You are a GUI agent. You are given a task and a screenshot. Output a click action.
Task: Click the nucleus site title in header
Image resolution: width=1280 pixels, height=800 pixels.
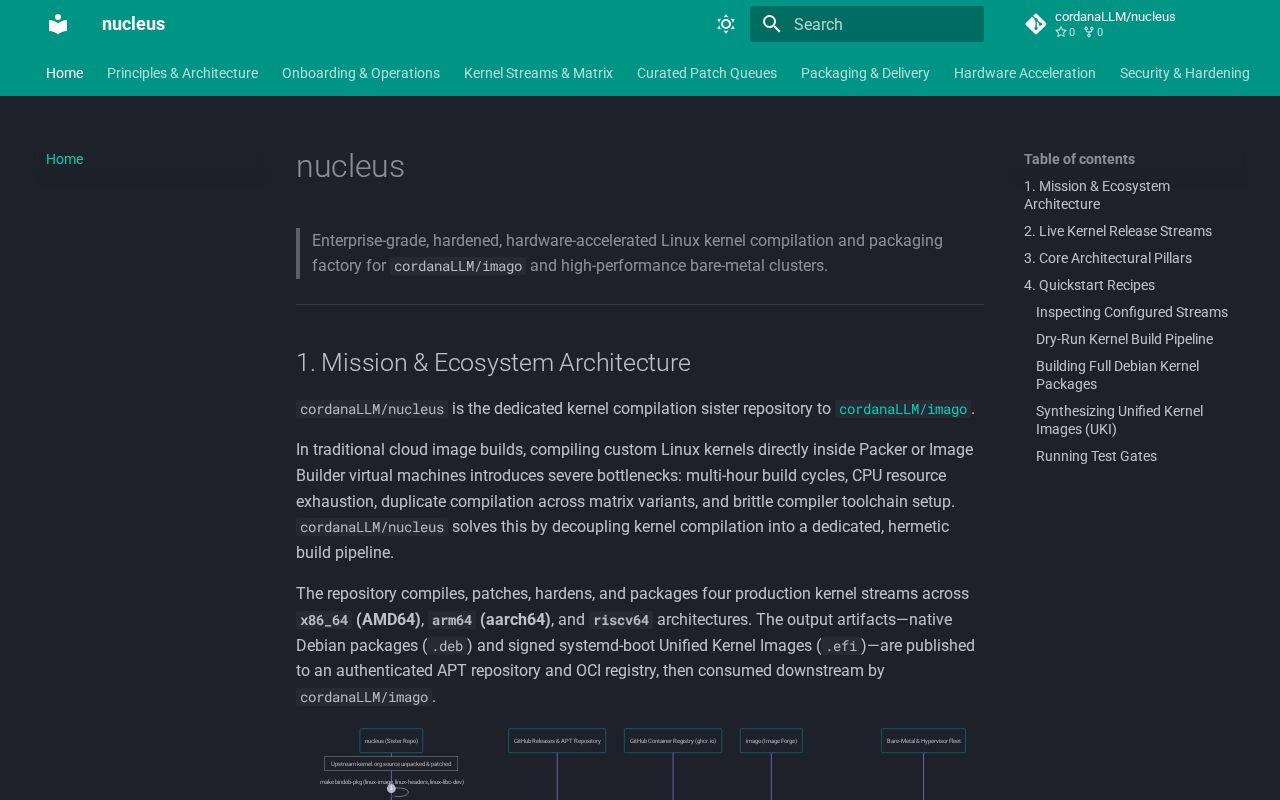(x=133, y=24)
